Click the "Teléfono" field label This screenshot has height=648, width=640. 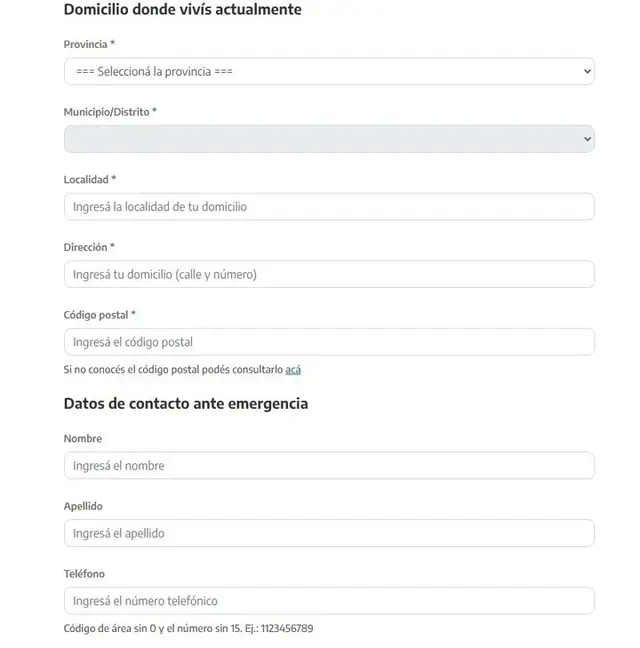click(84, 574)
